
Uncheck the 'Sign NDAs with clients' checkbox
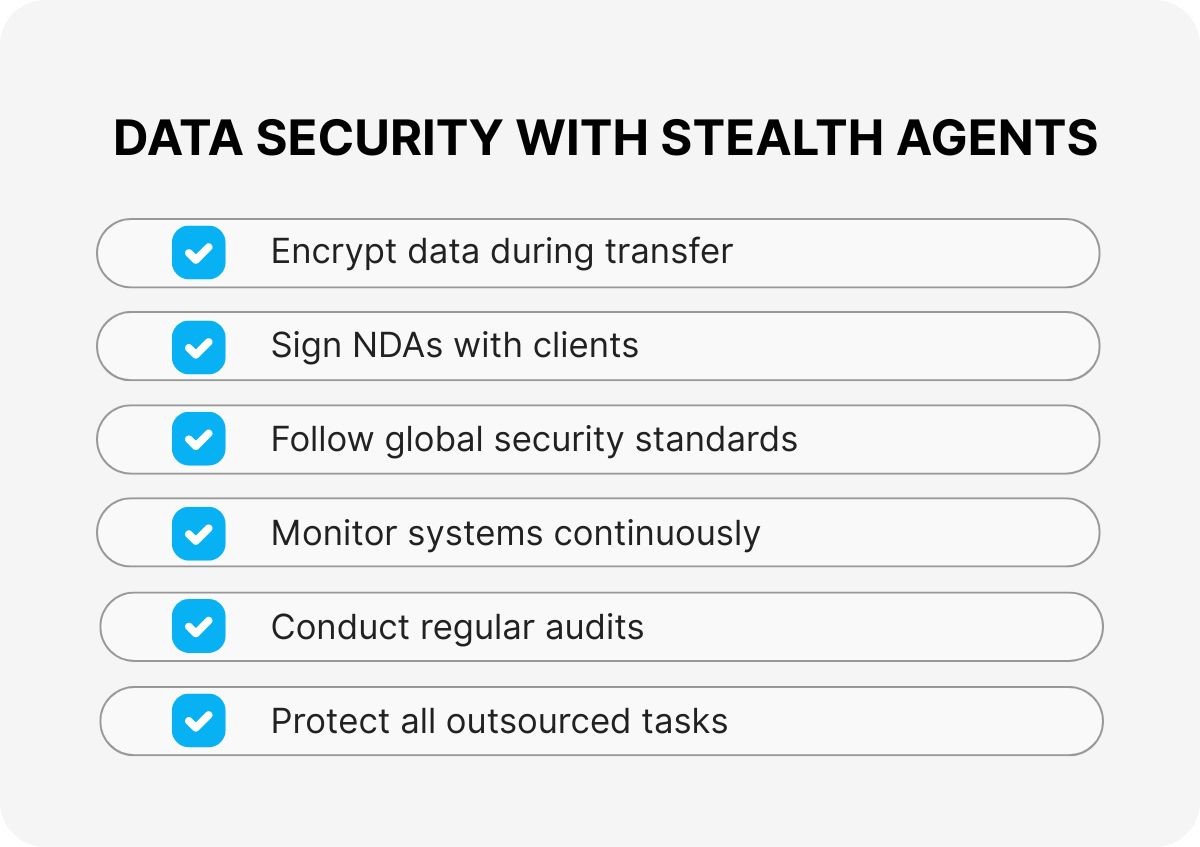(199, 346)
